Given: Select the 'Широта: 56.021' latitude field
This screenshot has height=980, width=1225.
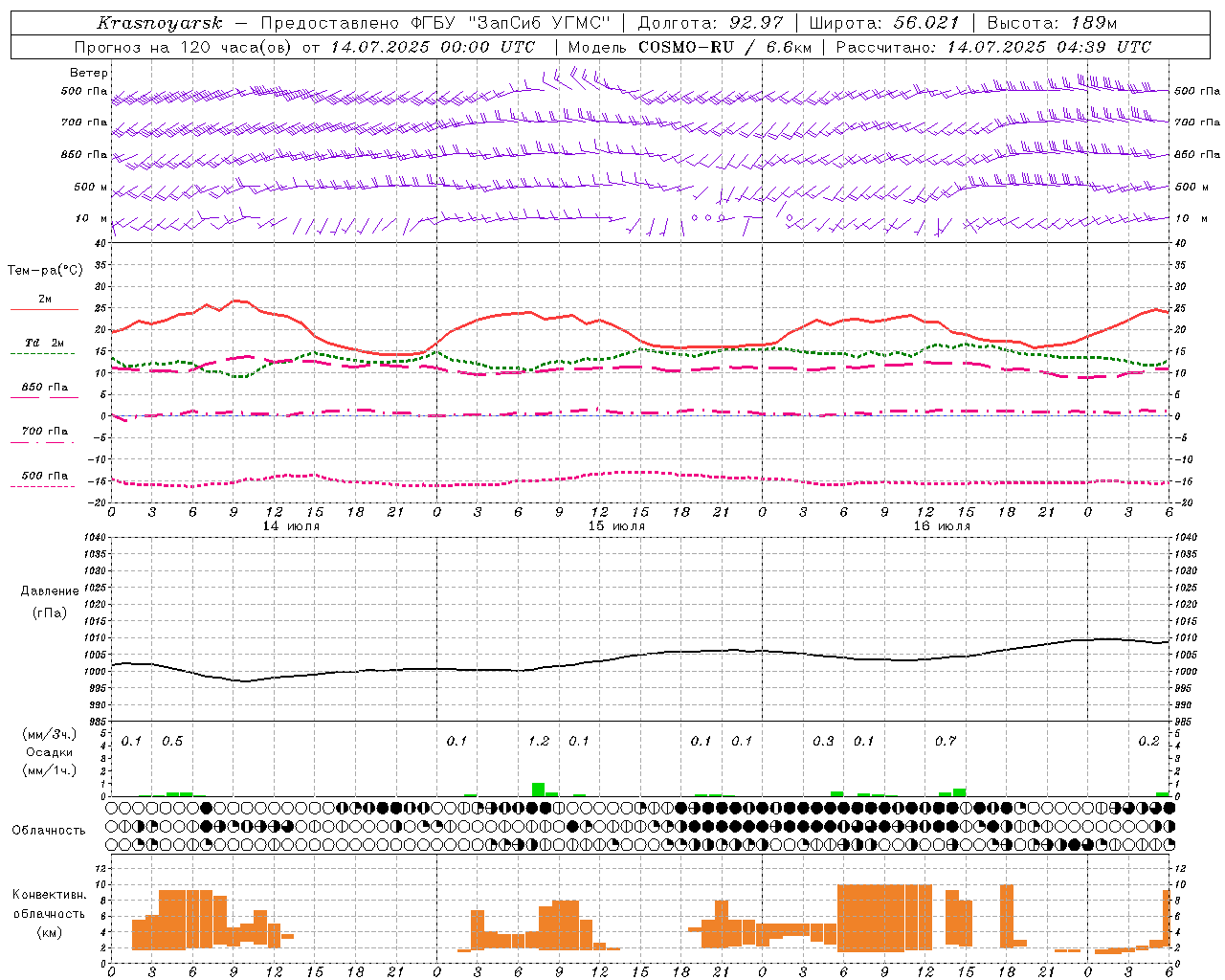Looking at the screenshot, I should click(x=884, y=23).
